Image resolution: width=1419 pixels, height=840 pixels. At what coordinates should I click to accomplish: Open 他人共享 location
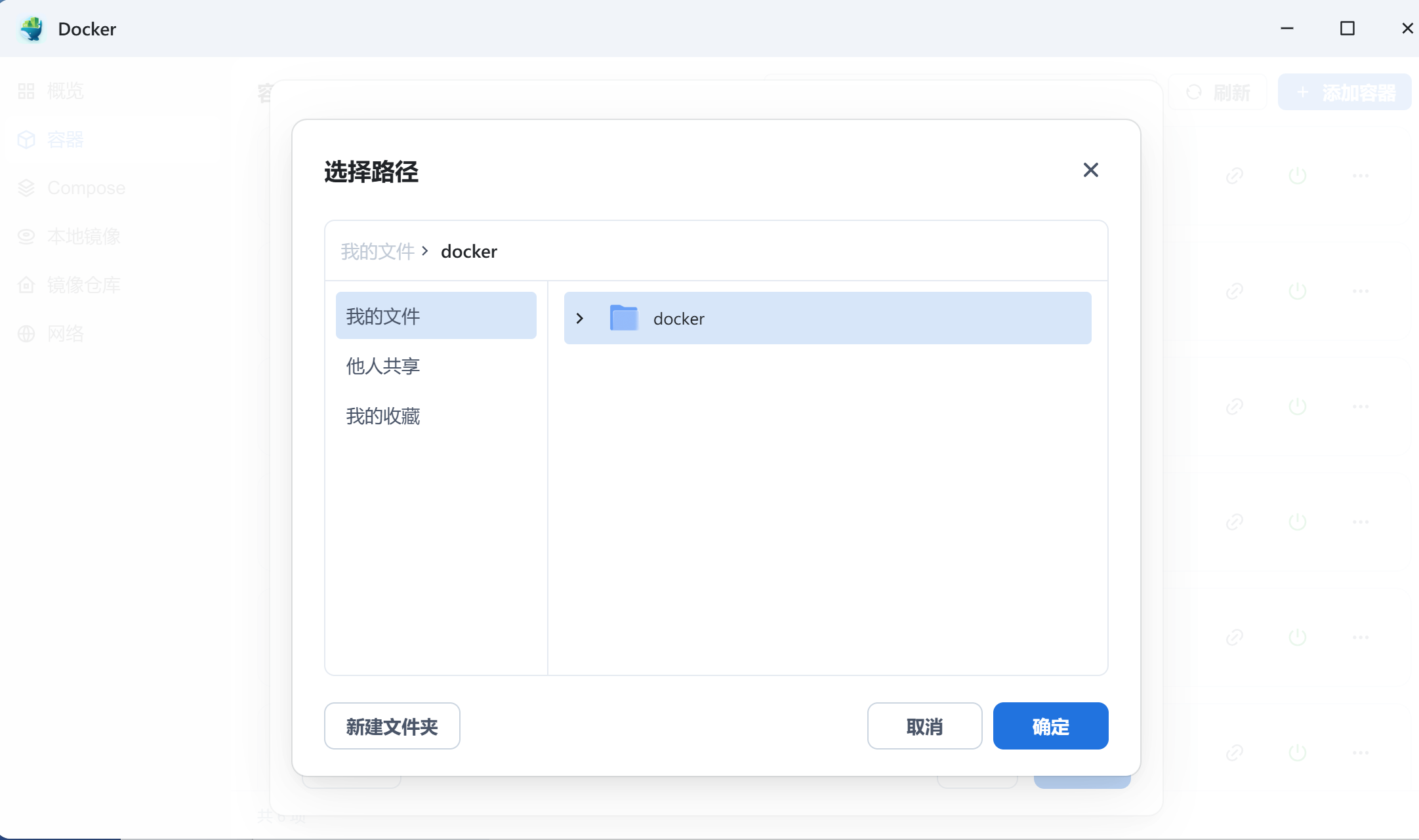(x=383, y=366)
